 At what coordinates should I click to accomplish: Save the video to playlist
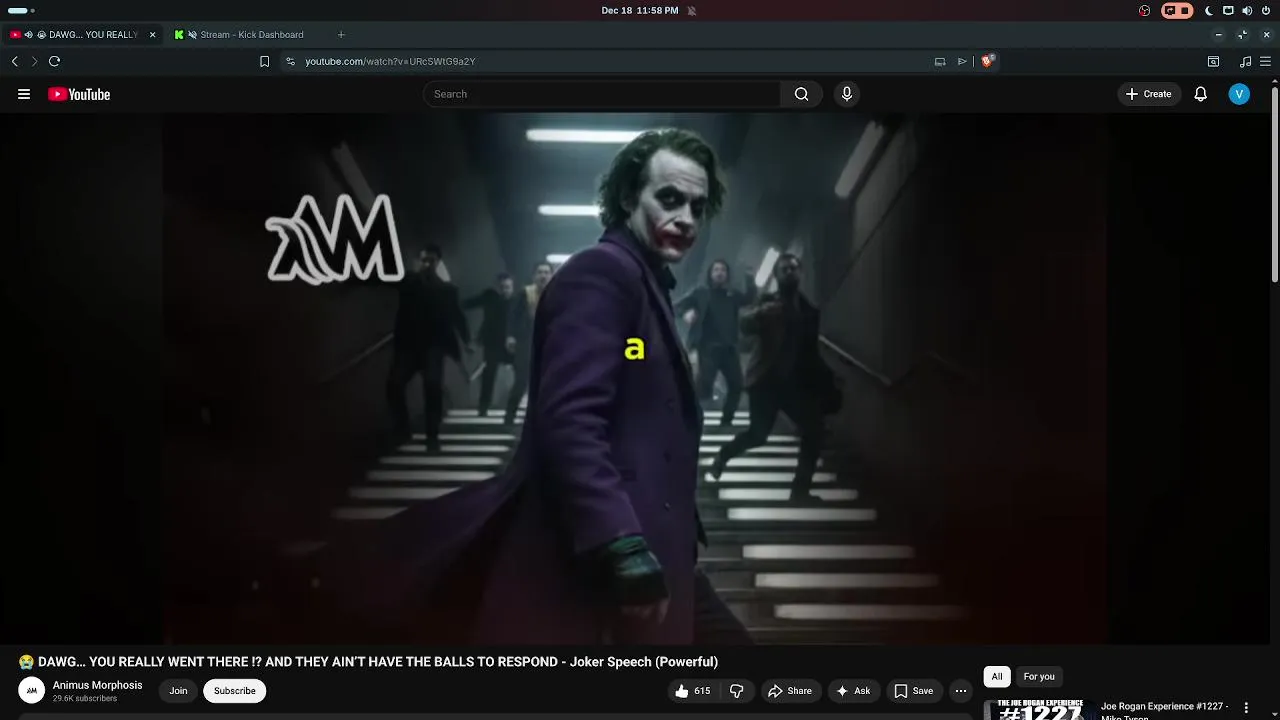point(913,691)
